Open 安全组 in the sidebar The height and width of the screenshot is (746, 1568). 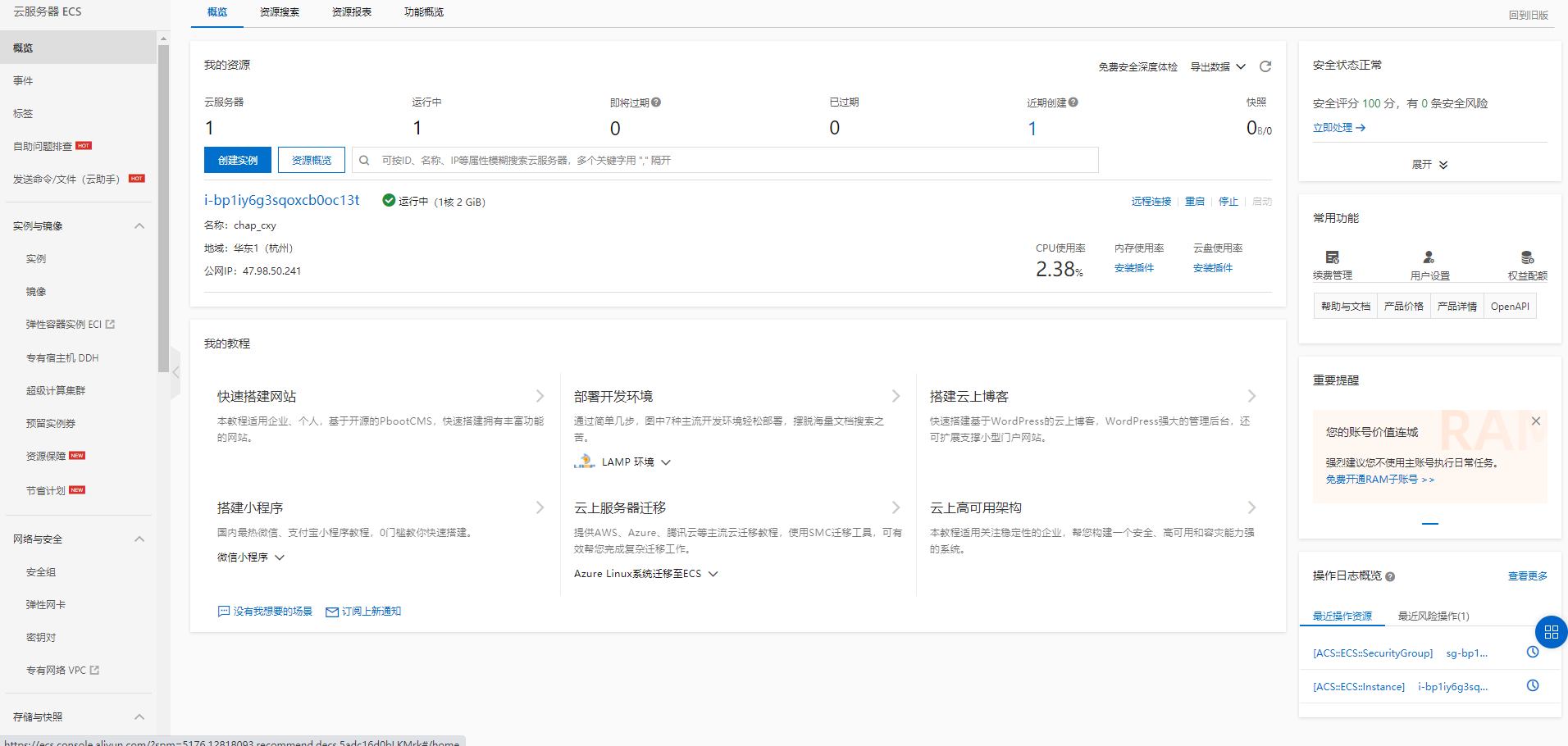pos(41,572)
